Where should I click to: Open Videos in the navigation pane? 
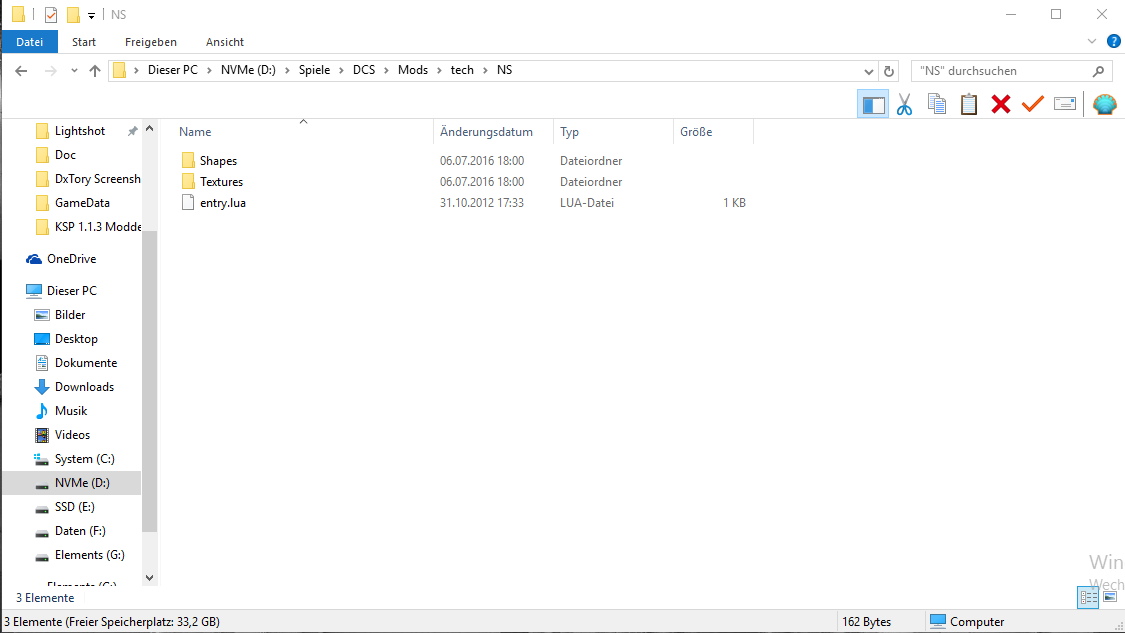72,435
